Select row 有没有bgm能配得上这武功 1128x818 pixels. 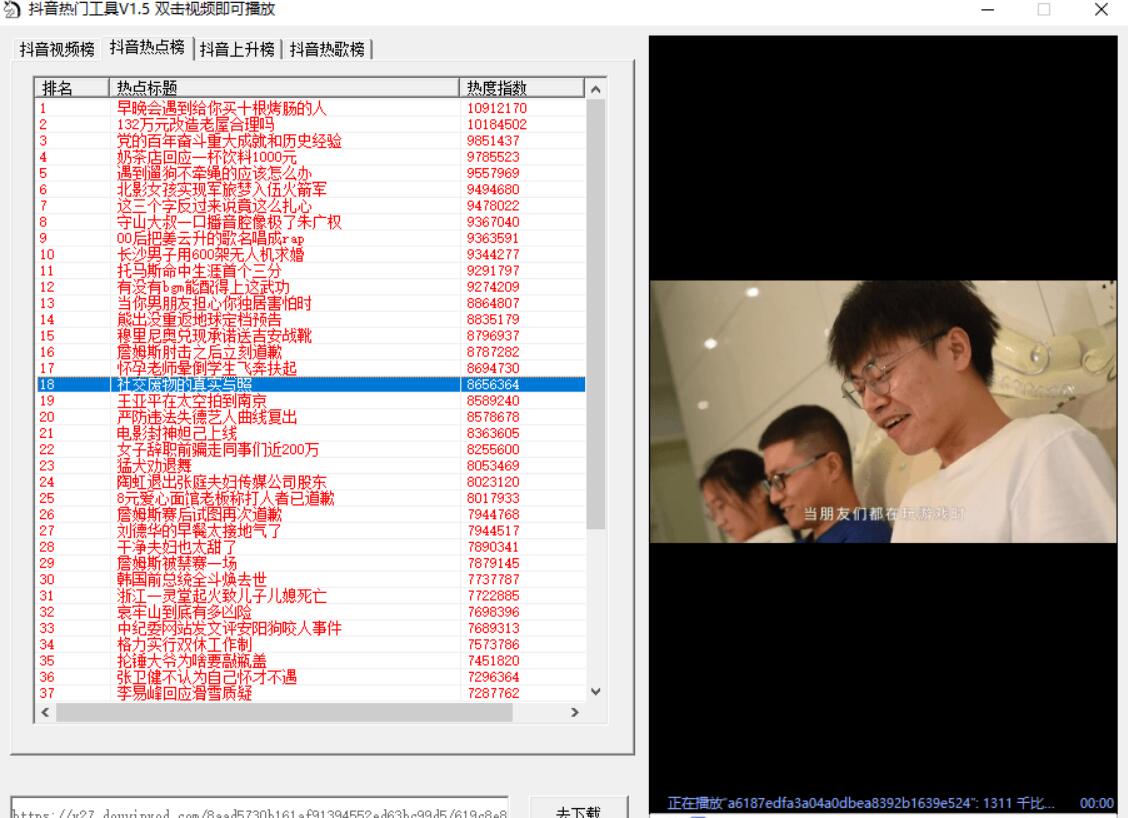pos(311,287)
